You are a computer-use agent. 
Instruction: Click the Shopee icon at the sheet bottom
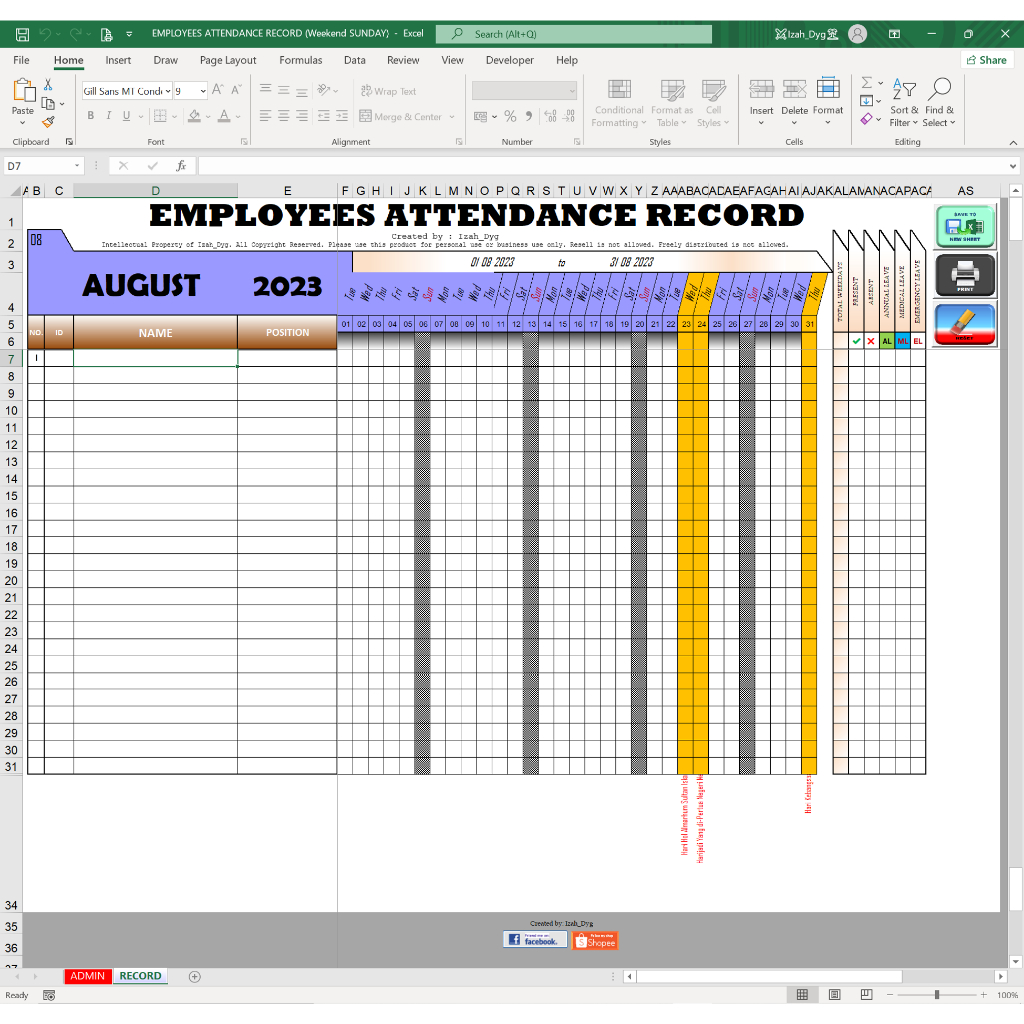[594, 939]
